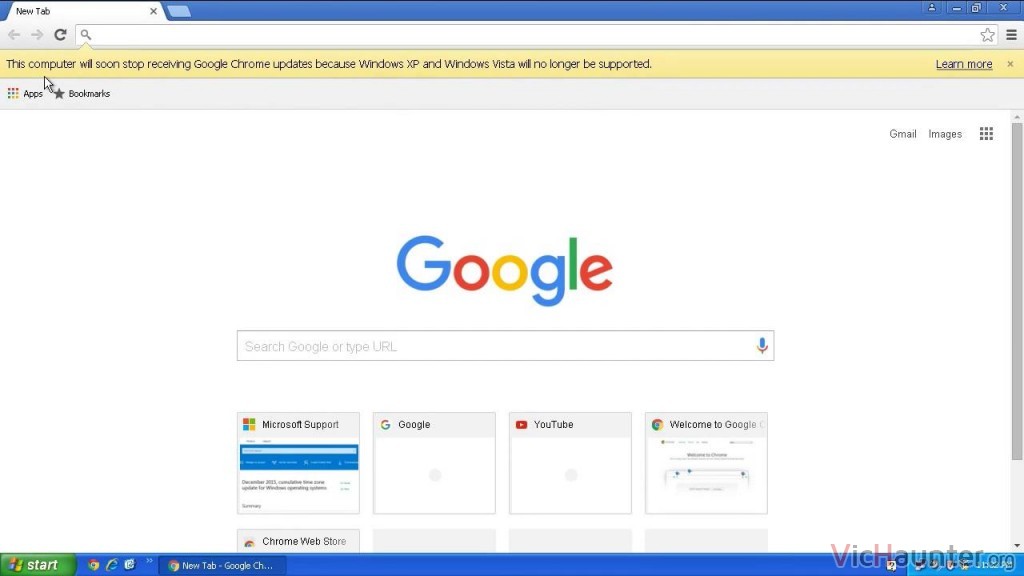The image size is (1024, 576).
Task: Open the Apps shortcut in bookmarks bar
Action: [25, 93]
